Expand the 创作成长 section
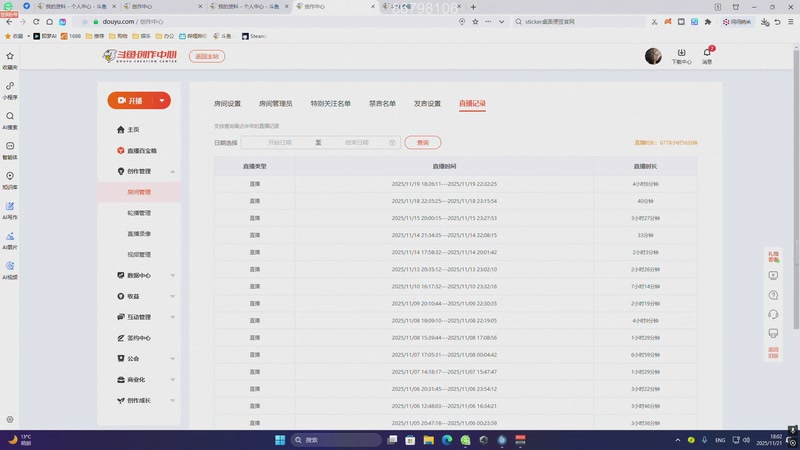This screenshot has width=800, height=450. pyautogui.click(x=172, y=401)
